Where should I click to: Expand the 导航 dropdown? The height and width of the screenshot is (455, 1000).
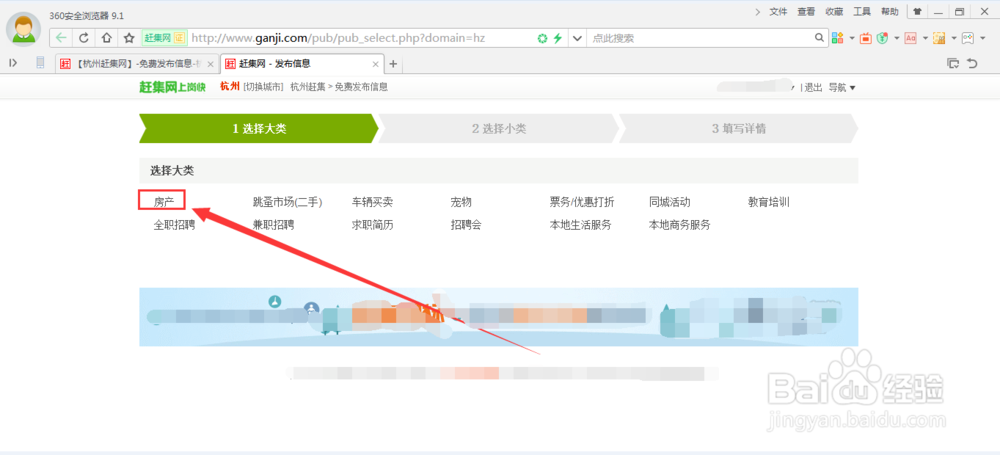point(842,87)
